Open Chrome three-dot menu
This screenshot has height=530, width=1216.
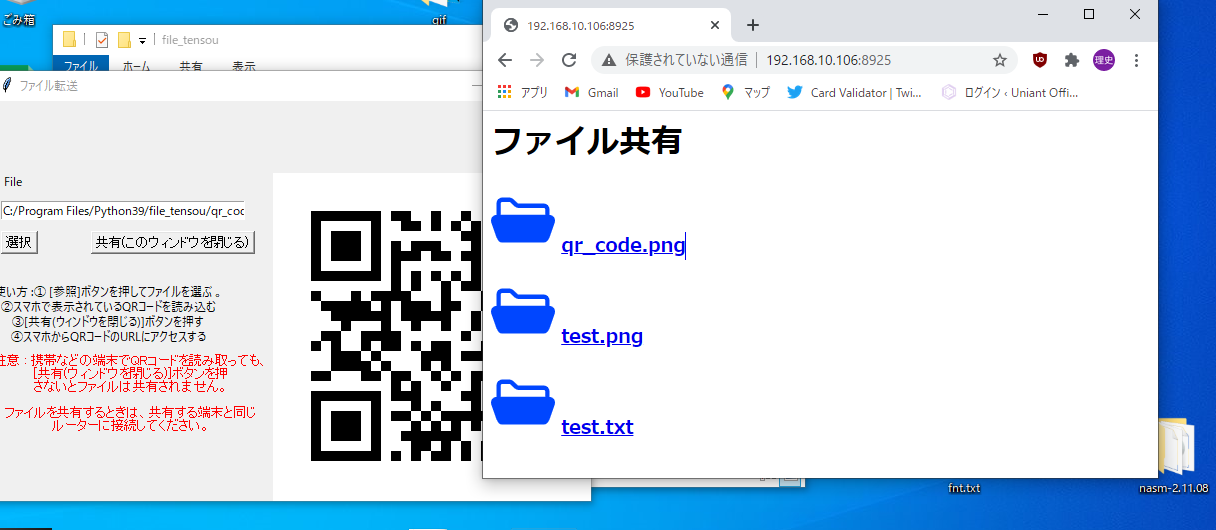pyautogui.click(x=1136, y=60)
